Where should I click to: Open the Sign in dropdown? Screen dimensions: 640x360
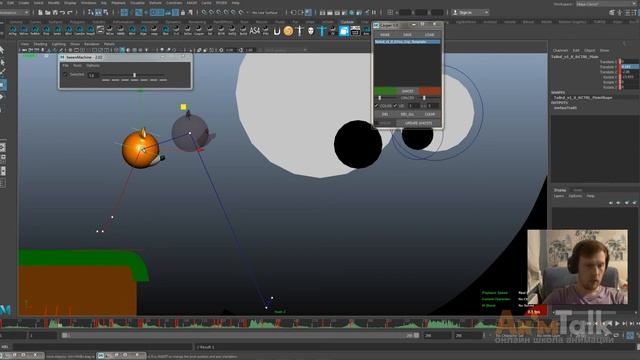470,13
